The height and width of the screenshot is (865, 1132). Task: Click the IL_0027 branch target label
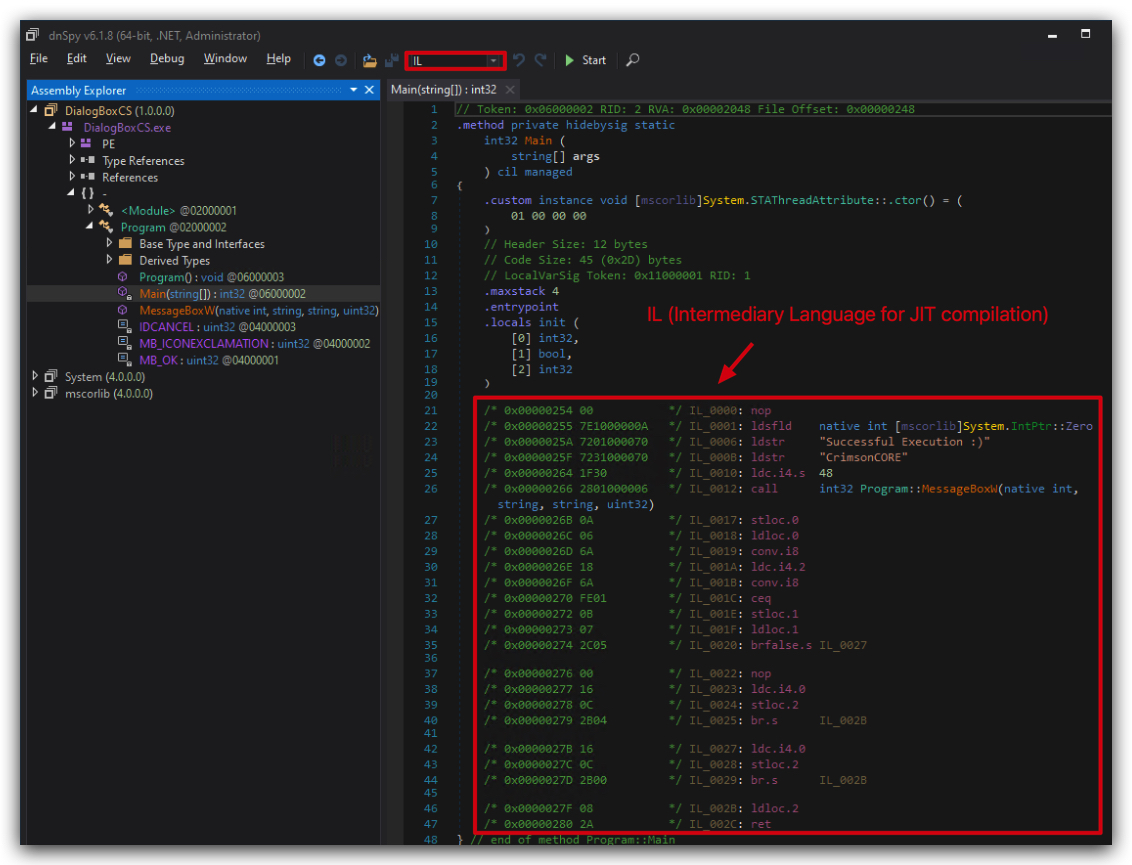point(843,645)
